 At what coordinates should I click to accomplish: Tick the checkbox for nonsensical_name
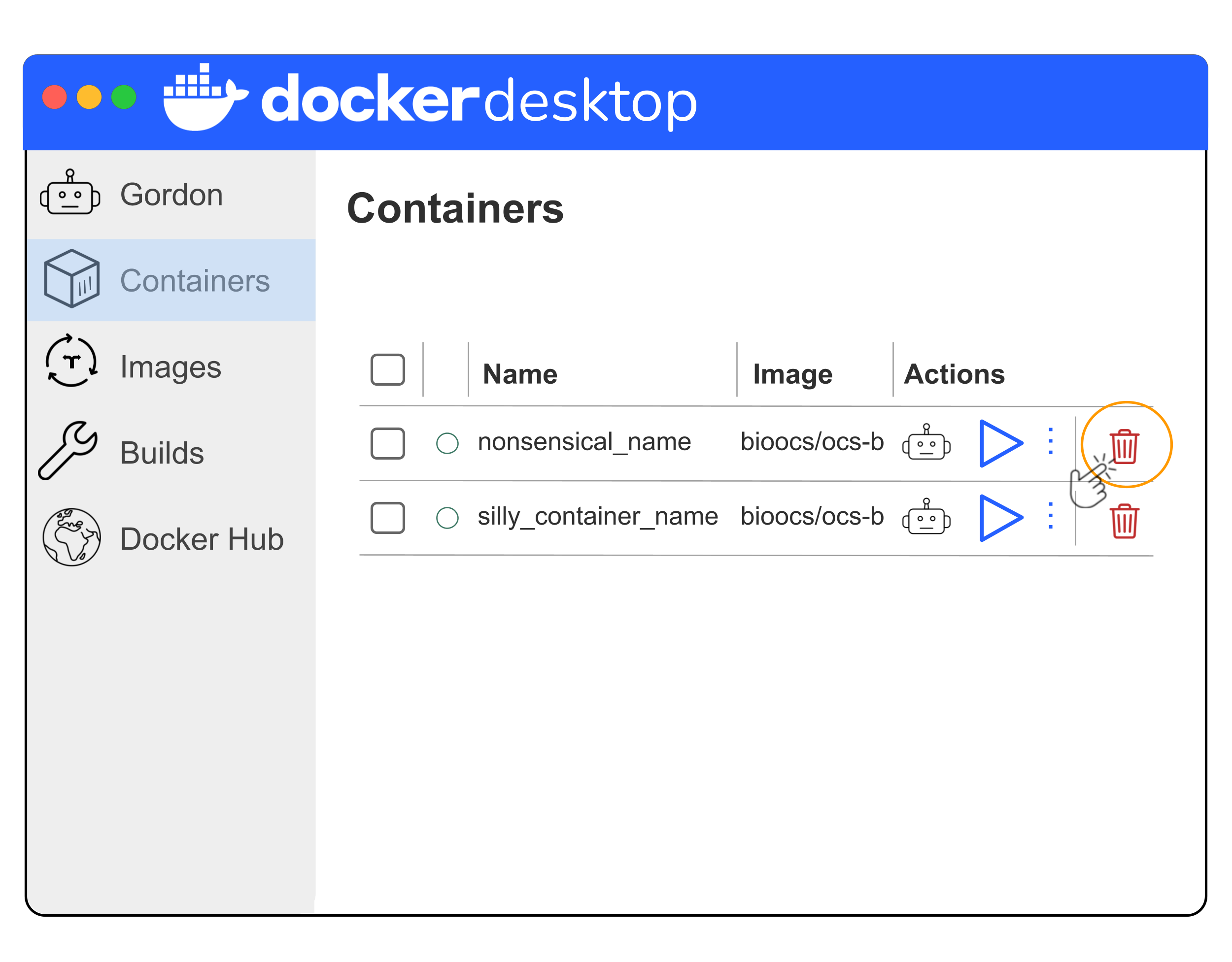pos(387,443)
